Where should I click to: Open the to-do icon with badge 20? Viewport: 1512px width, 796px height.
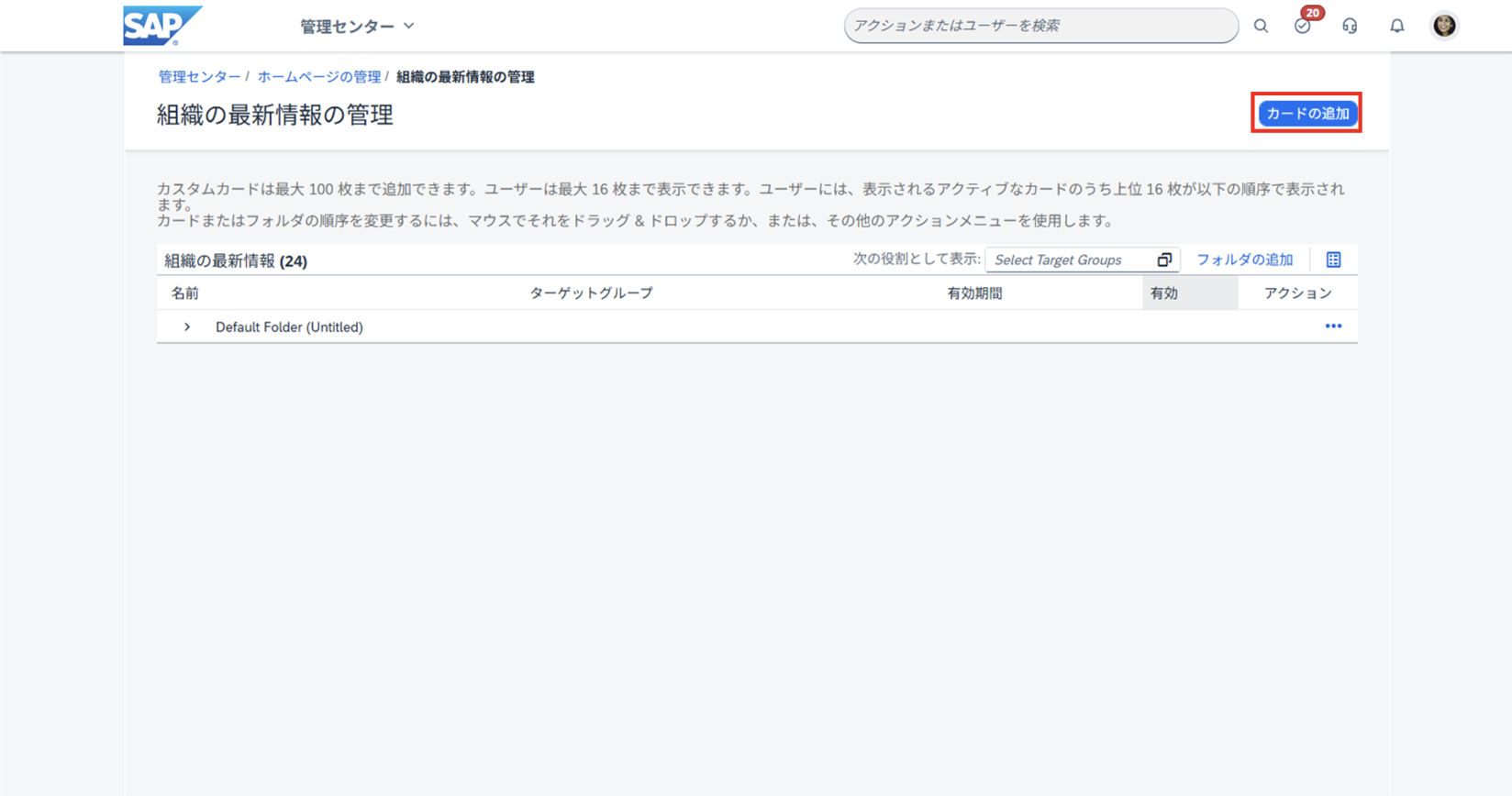click(x=1303, y=26)
